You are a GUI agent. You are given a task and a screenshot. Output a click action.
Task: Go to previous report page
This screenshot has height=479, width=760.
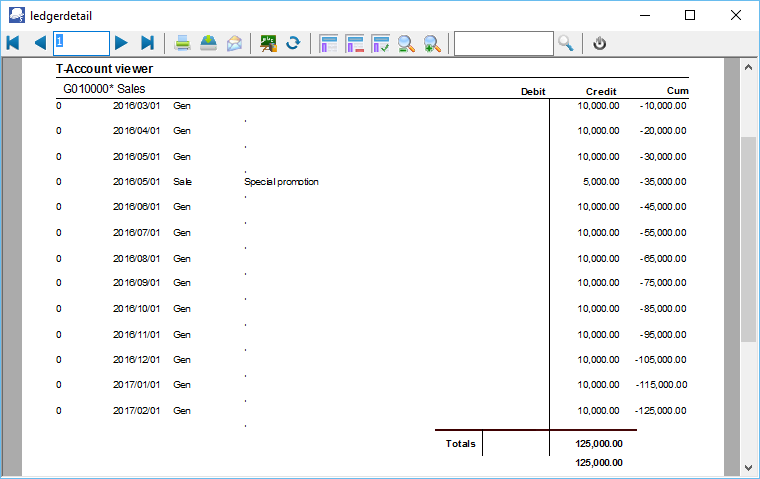(x=40, y=43)
